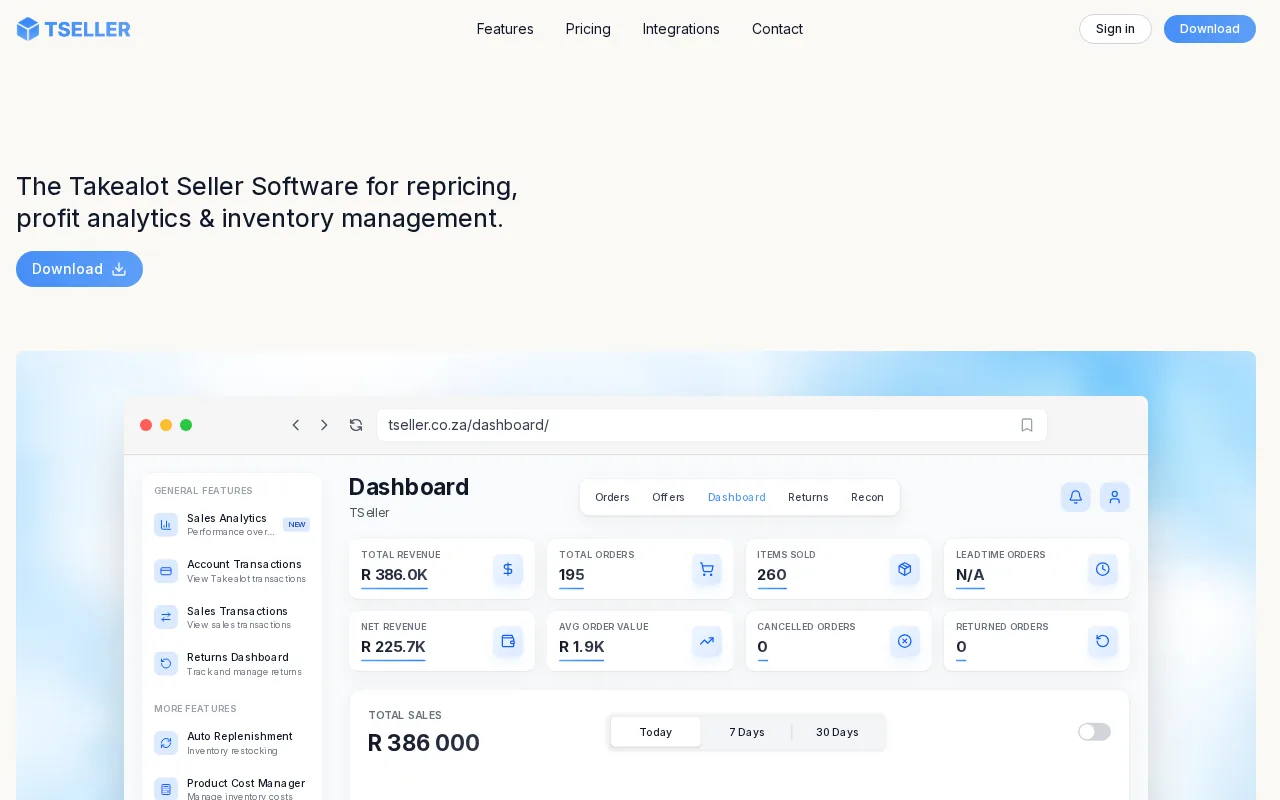Image resolution: width=1280 pixels, height=800 pixels.
Task: Switch to the Recon tab
Action: point(867,497)
